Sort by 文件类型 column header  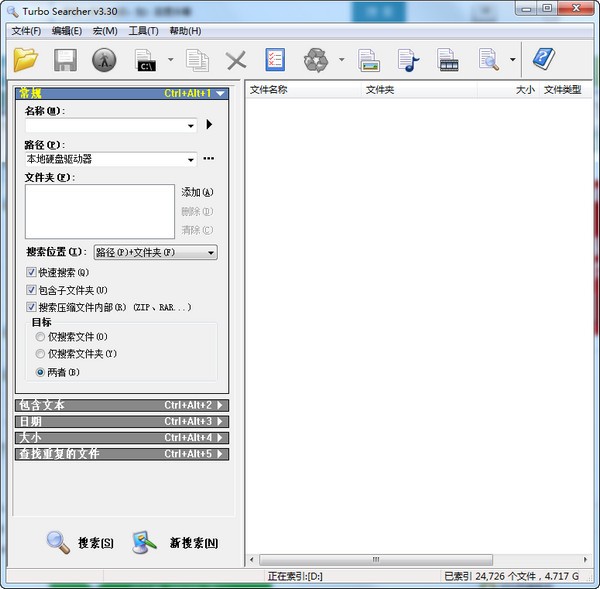(x=566, y=90)
